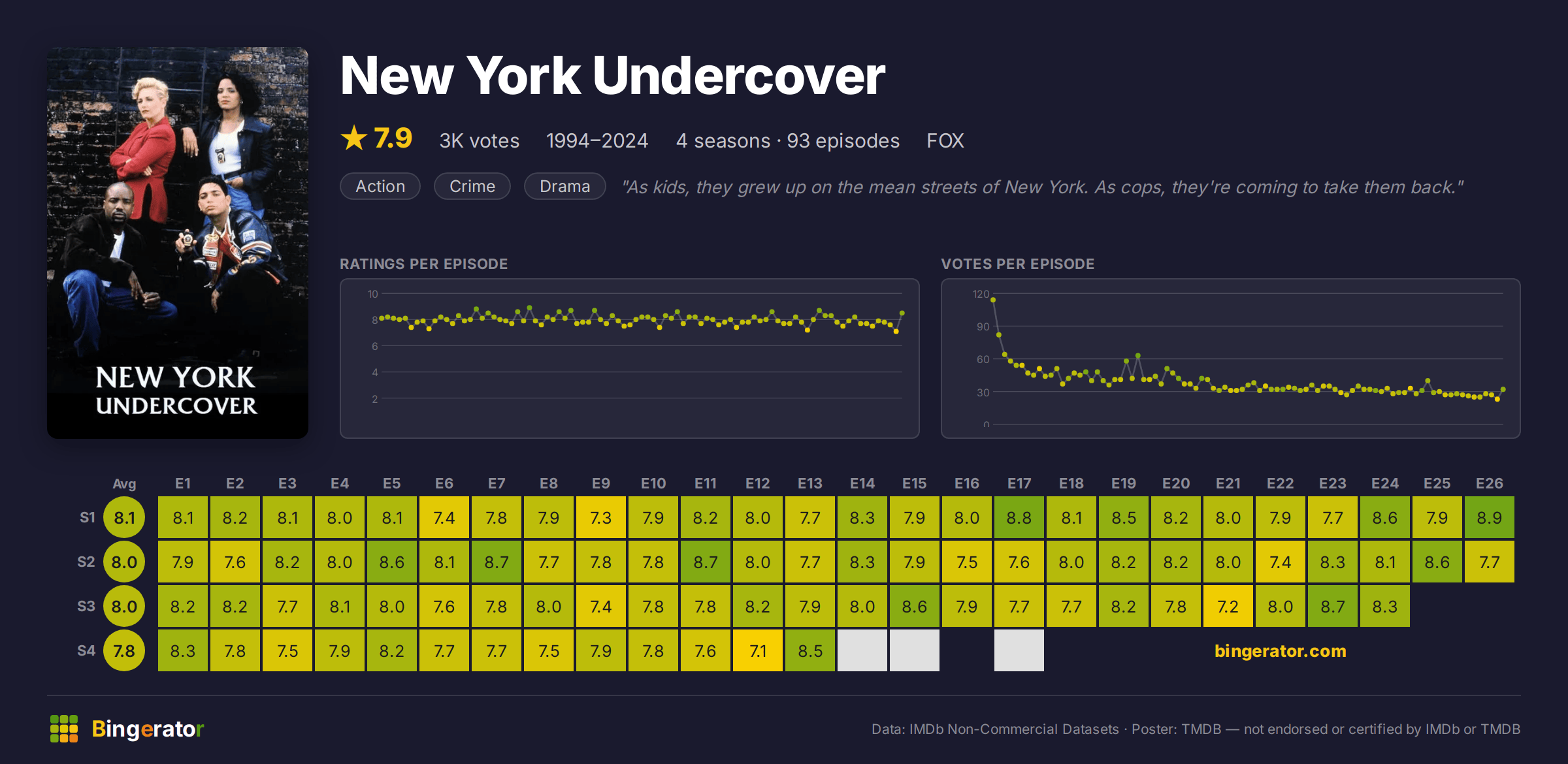Click the Avg column header
Viewport: 1568px width, 764px height.
pyautogui.click(x=124, y=484)
